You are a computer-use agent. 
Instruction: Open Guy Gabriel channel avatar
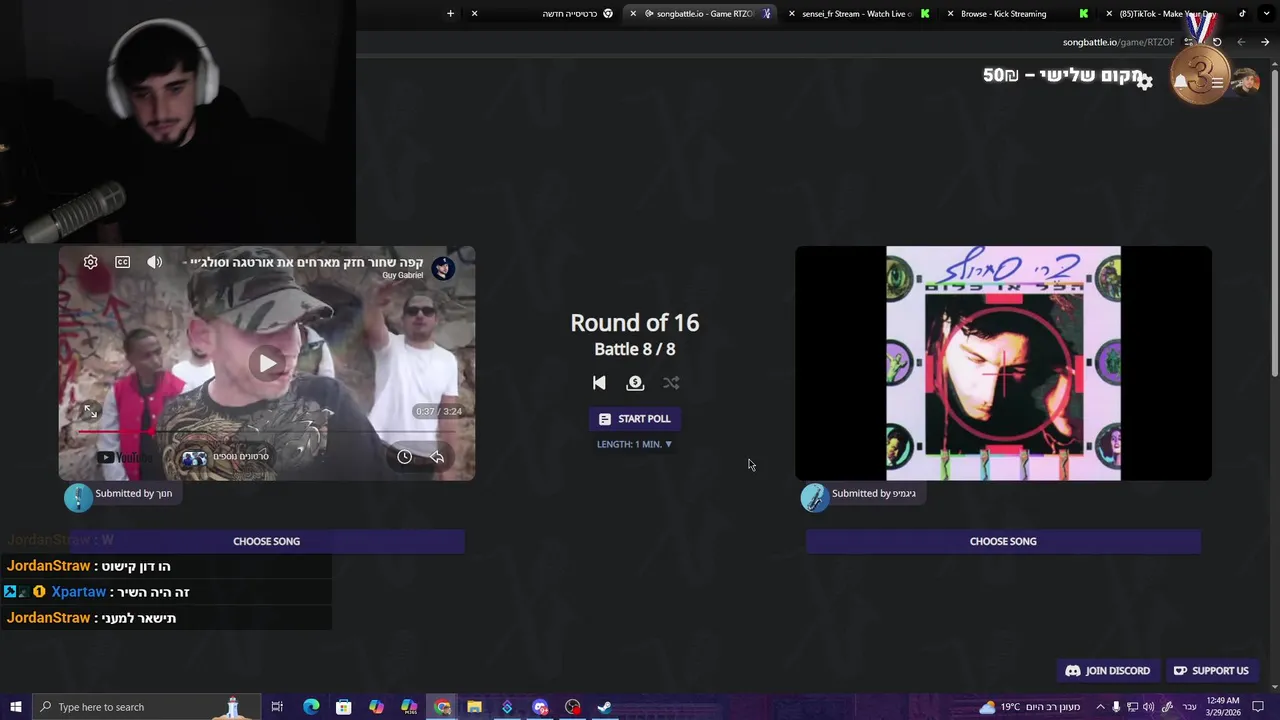[x=443, y=268]
